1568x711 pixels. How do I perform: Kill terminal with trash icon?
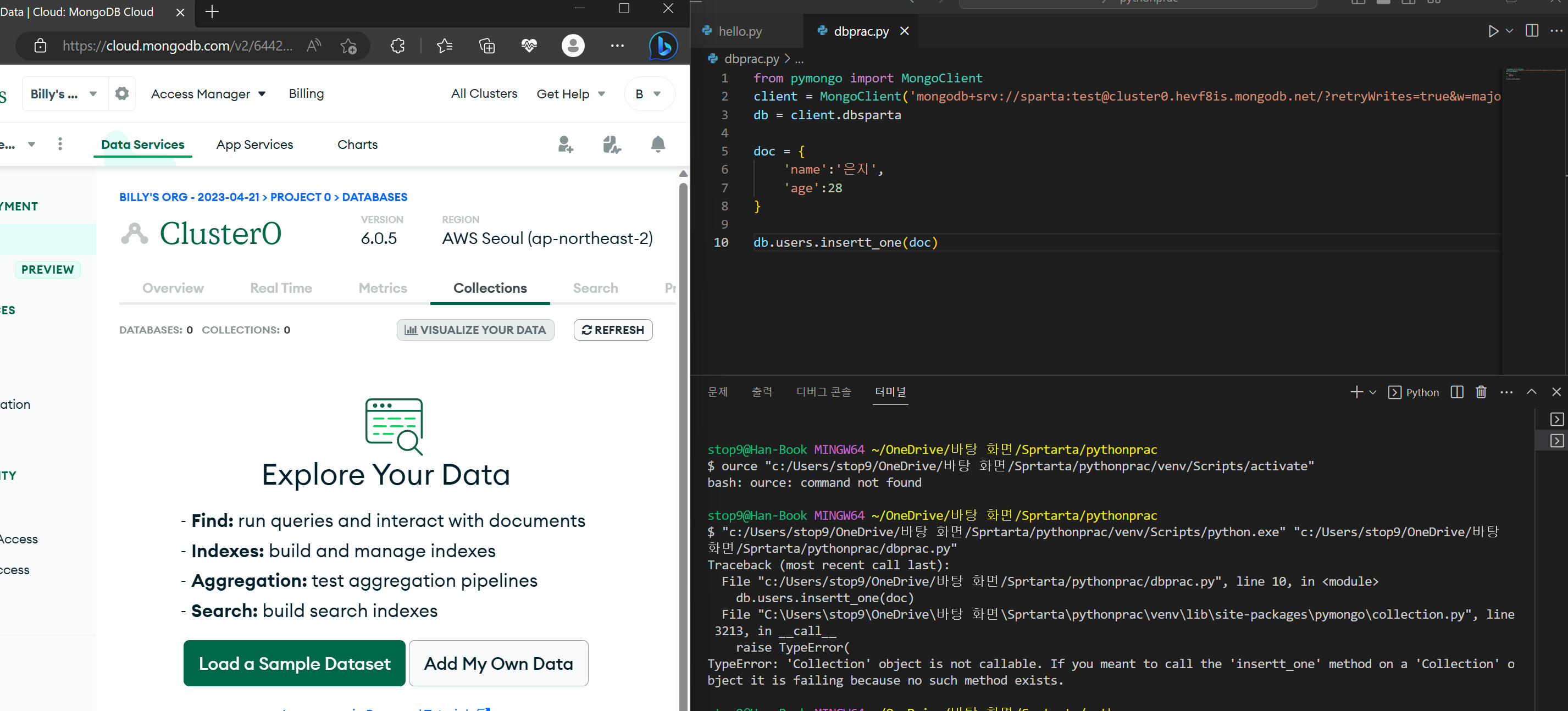1481,392
